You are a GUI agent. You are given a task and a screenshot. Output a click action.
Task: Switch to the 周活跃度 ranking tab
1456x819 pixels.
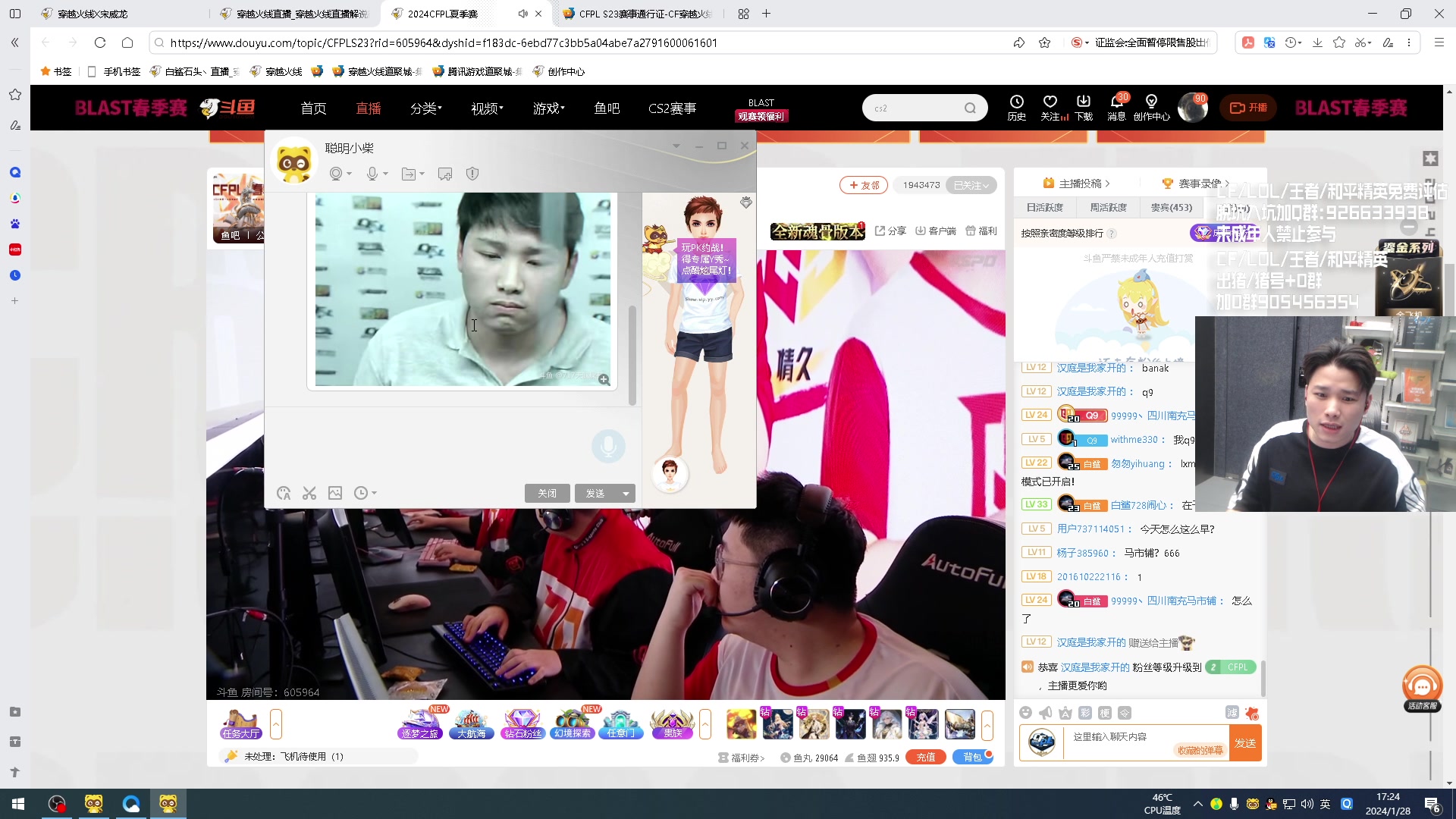point(1108,207)
